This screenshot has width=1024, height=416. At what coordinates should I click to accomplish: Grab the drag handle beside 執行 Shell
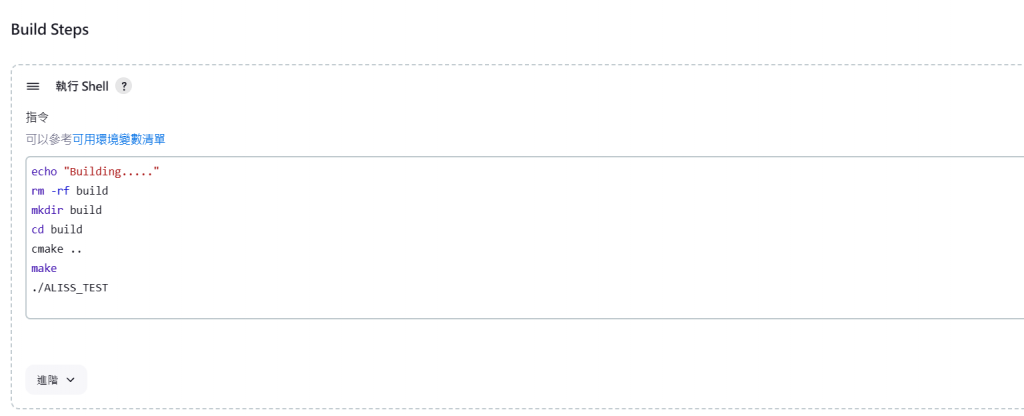(x=33, y=86)
